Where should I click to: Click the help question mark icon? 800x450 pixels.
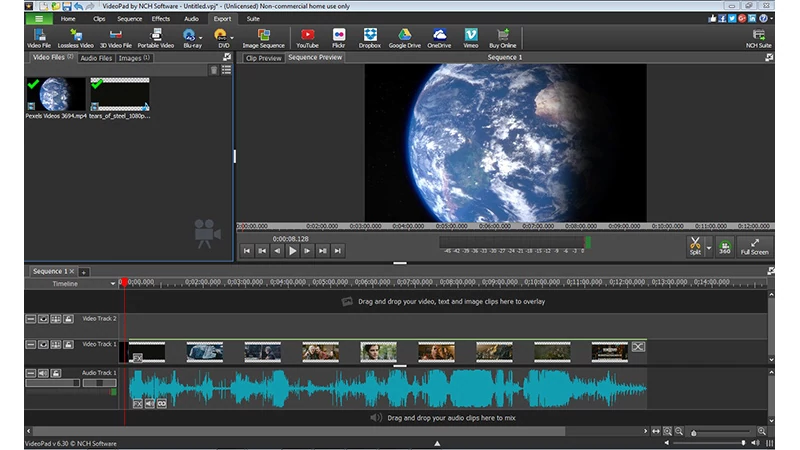pos(763,18)
